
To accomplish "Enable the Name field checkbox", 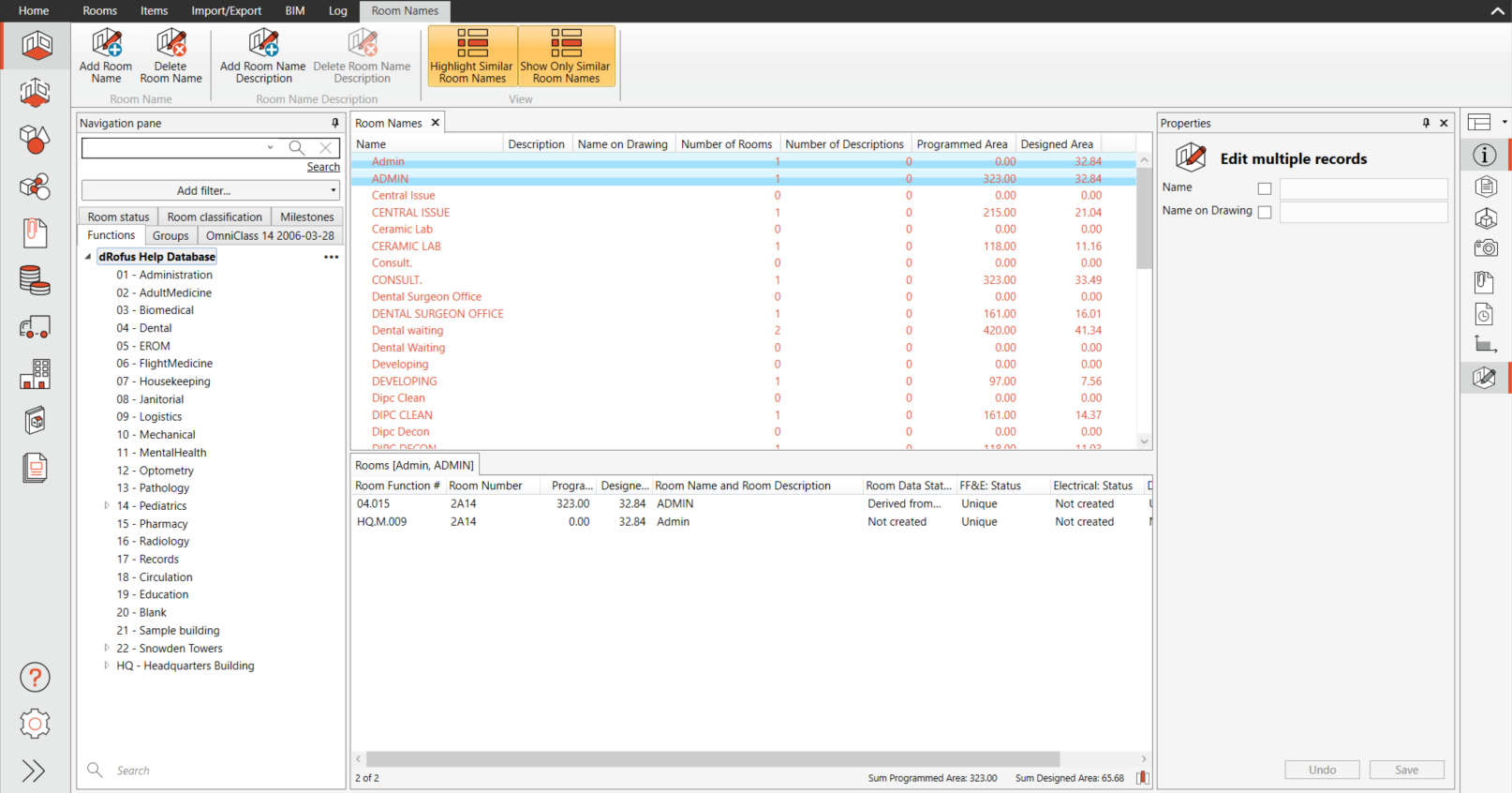I will coord(1264,188).
